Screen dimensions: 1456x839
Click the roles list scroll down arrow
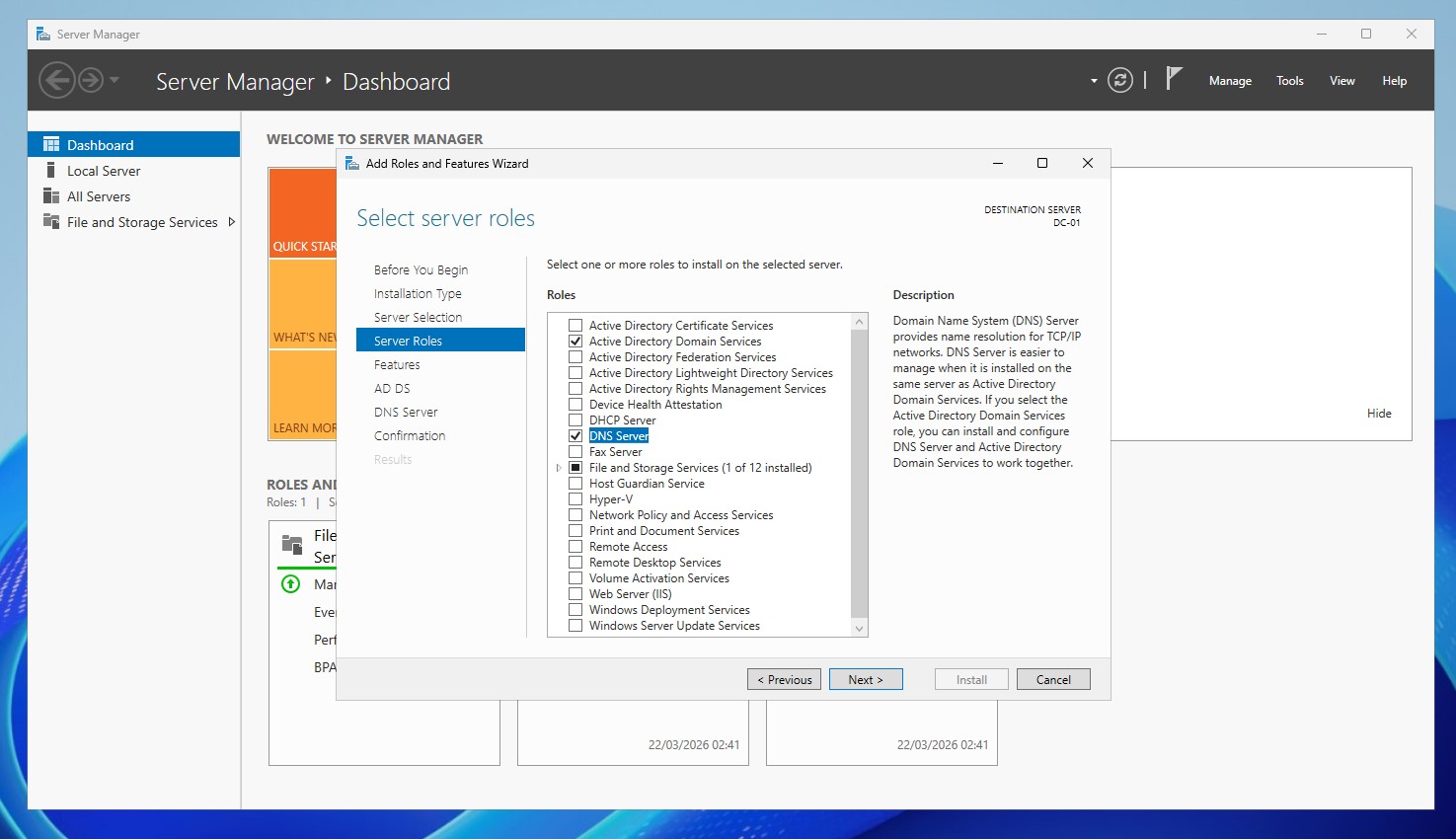pyautogui.click(x=859, y=629)
